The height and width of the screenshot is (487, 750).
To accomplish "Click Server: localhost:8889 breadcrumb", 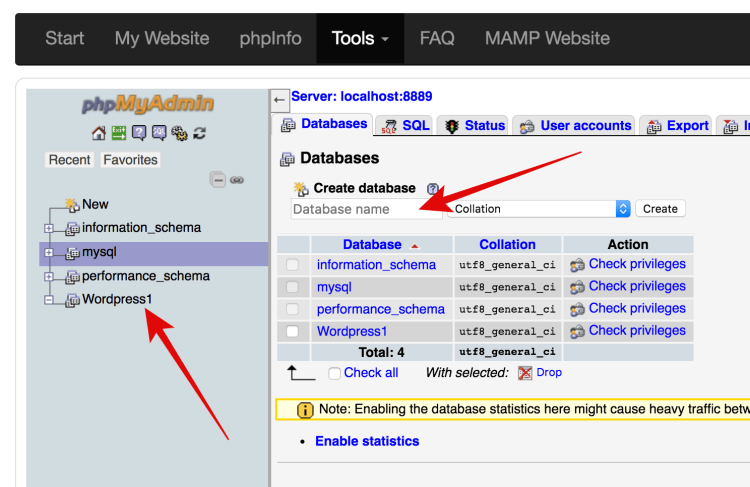I will click(x=362, y=97).
